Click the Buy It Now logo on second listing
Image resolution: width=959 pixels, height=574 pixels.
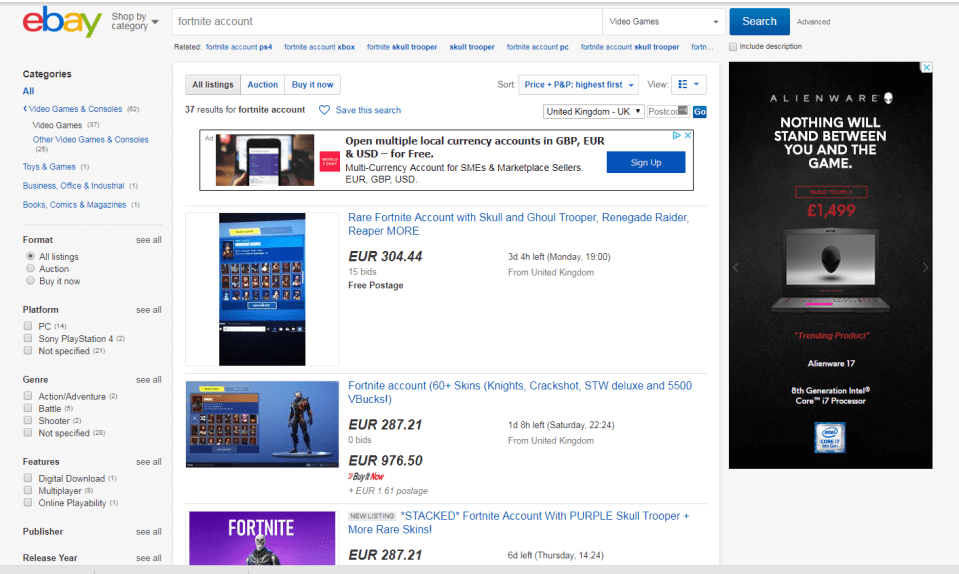coord(366,476)
